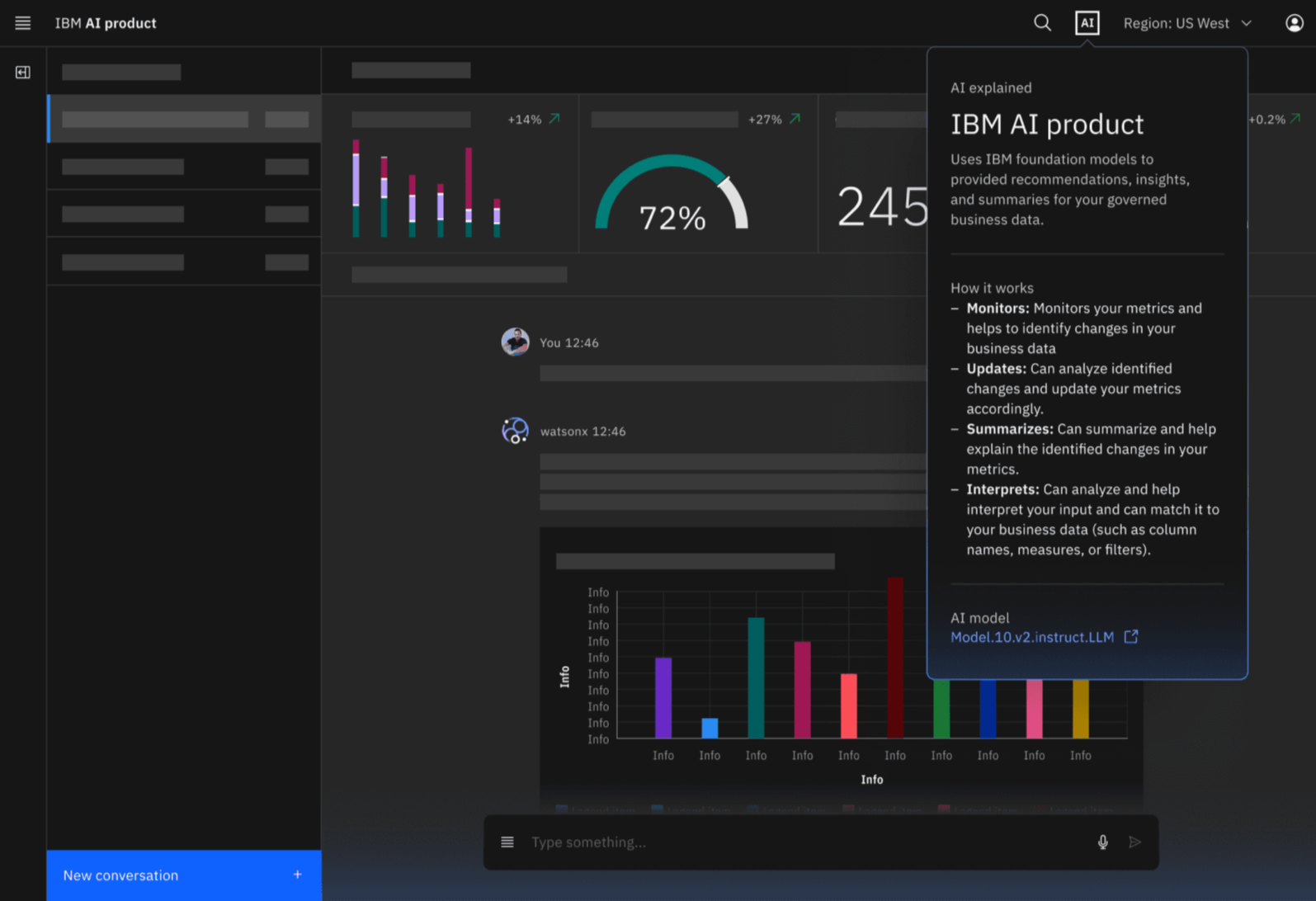Click the microphone icon
This screenshot has height=901, width=1316.
pos(1102,842)
